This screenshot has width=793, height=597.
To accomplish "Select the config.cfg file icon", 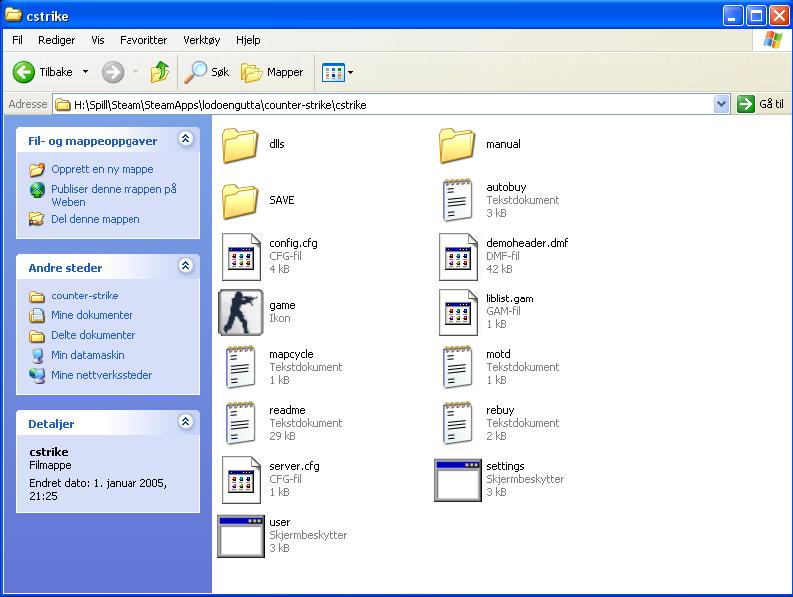I will 240,256.
